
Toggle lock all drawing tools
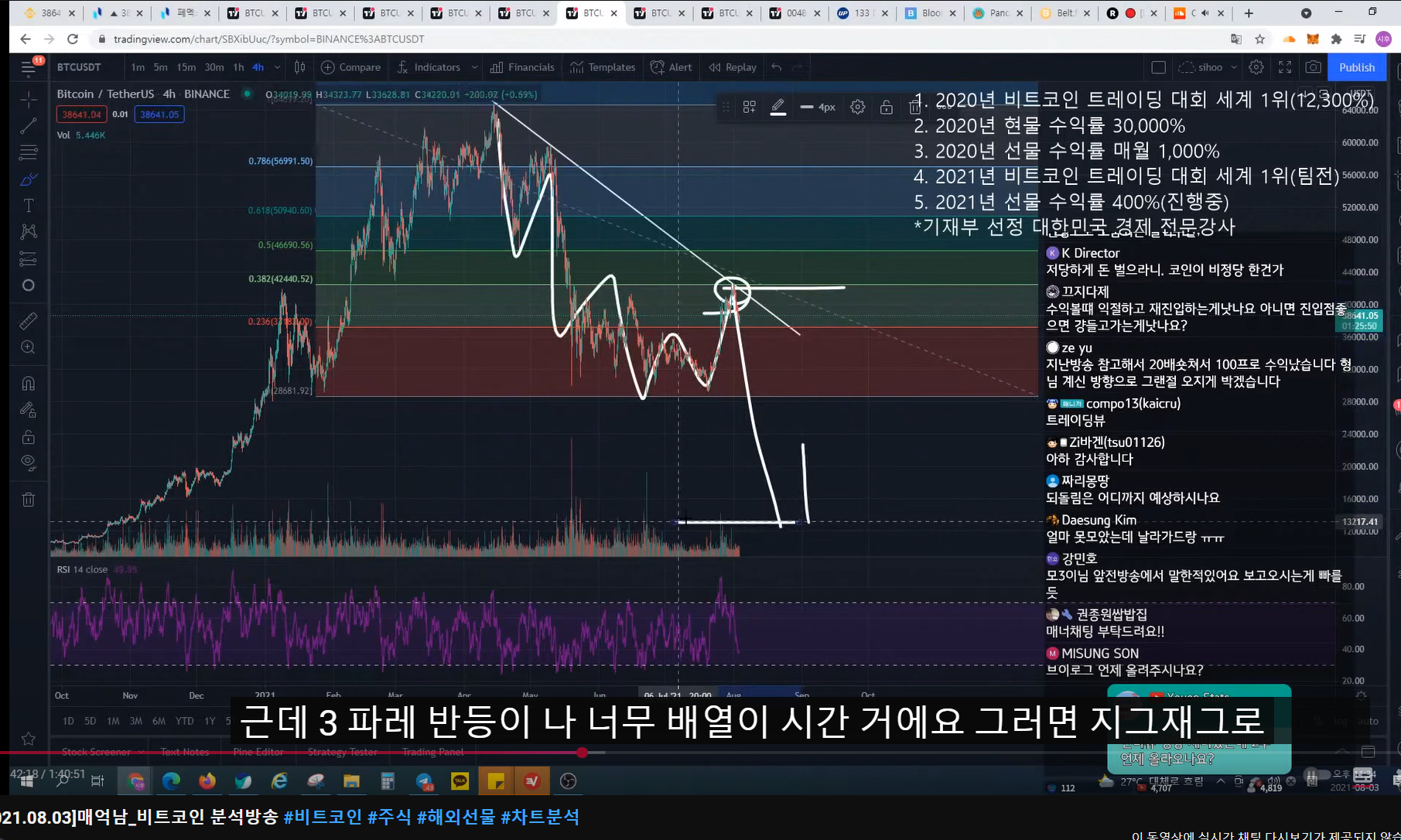point(29,437)
